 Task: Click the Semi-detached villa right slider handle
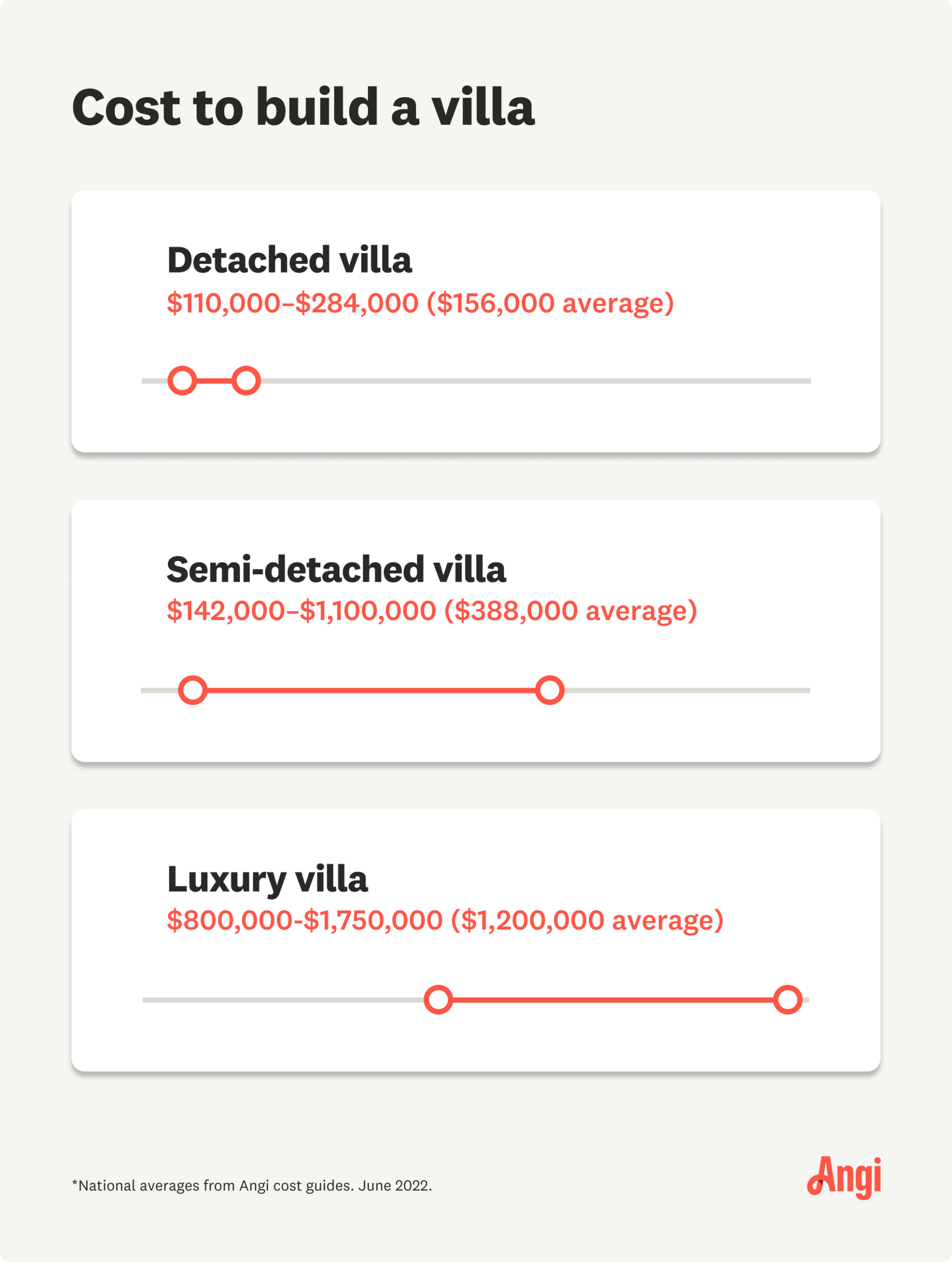point(550,690)
